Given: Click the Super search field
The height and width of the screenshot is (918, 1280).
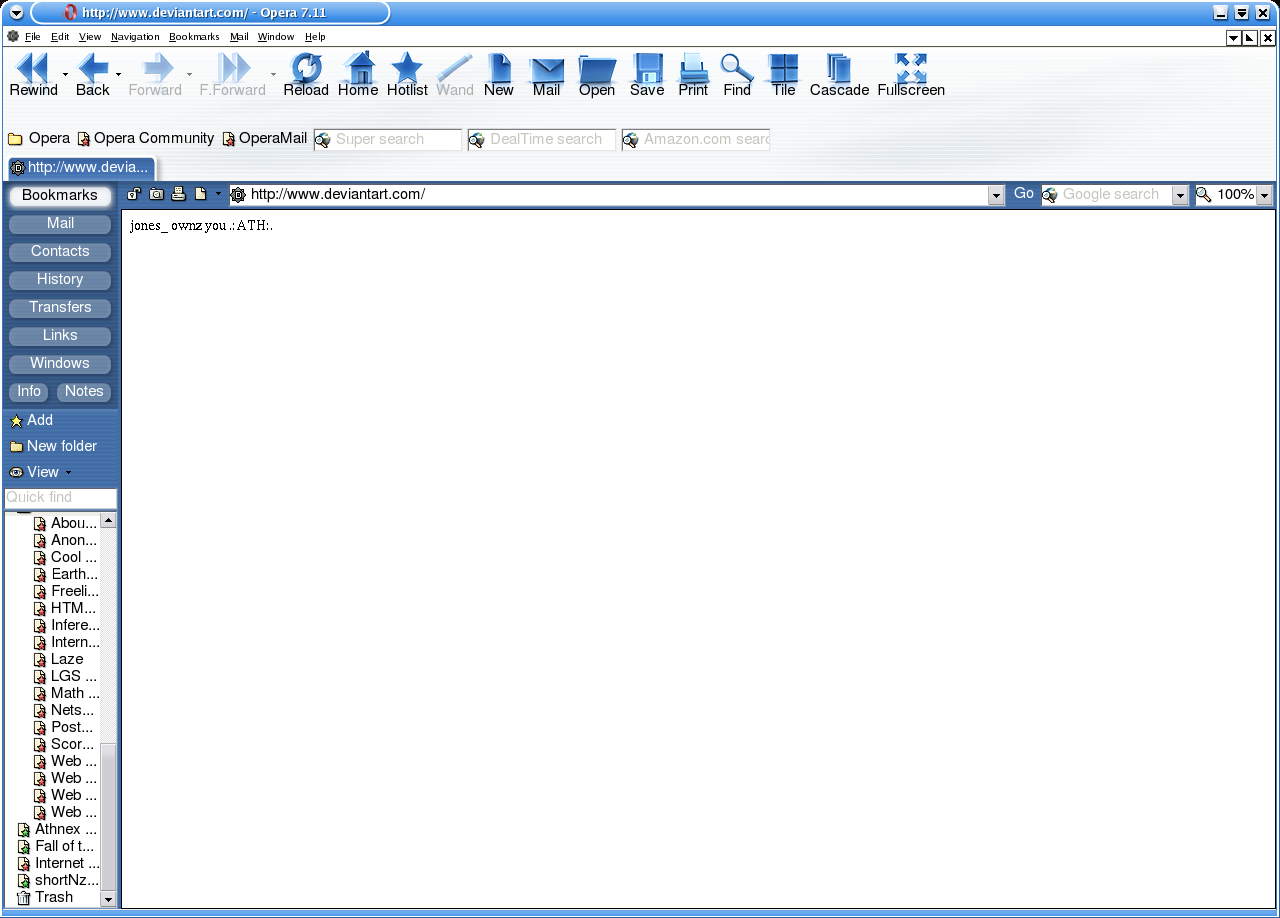Looking at the screenshot, I should (388, 139).
